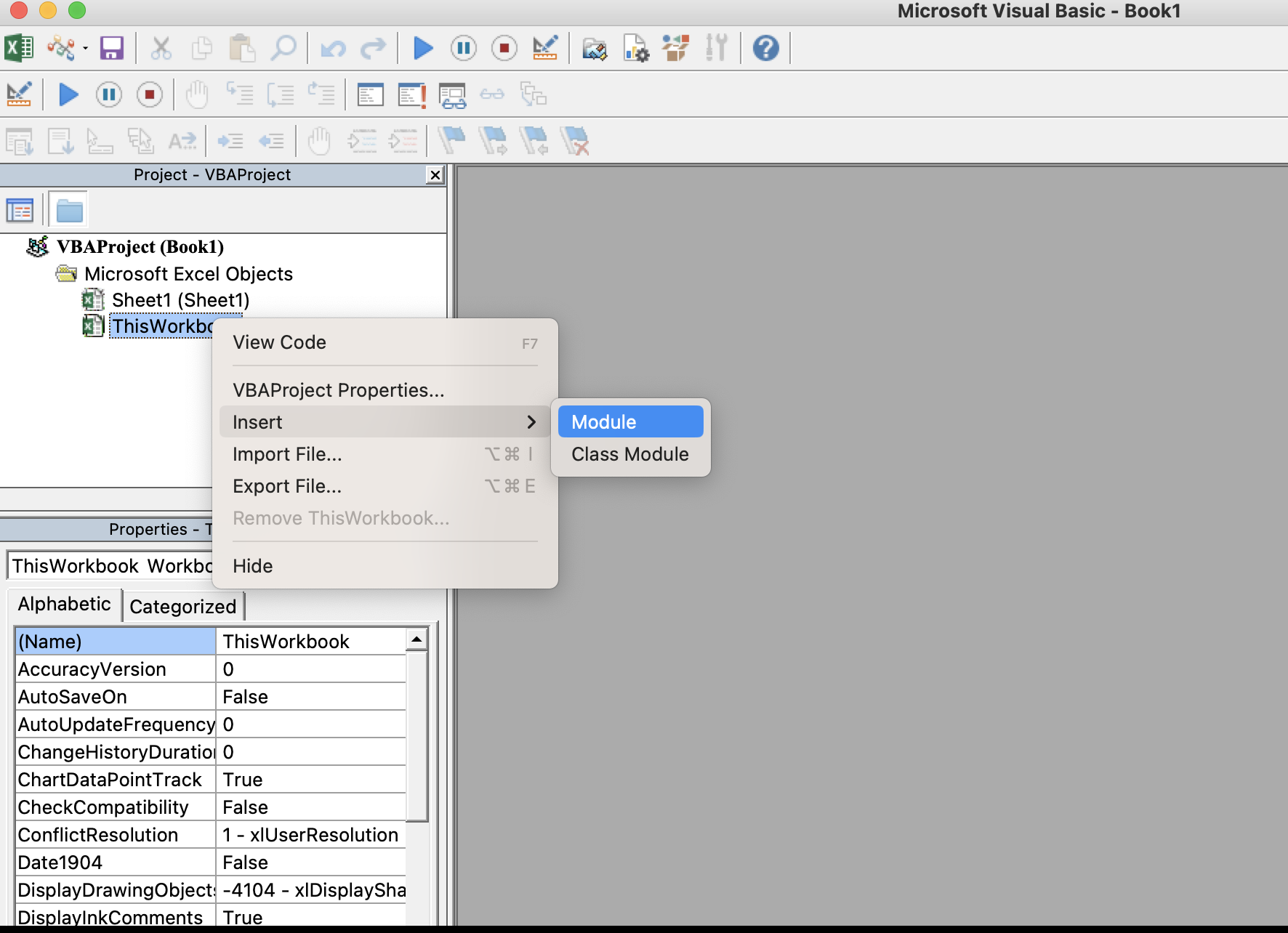1288x933 pixels.
Task: Choose Export File... from context menu
Action: click(x=385, y=486)
